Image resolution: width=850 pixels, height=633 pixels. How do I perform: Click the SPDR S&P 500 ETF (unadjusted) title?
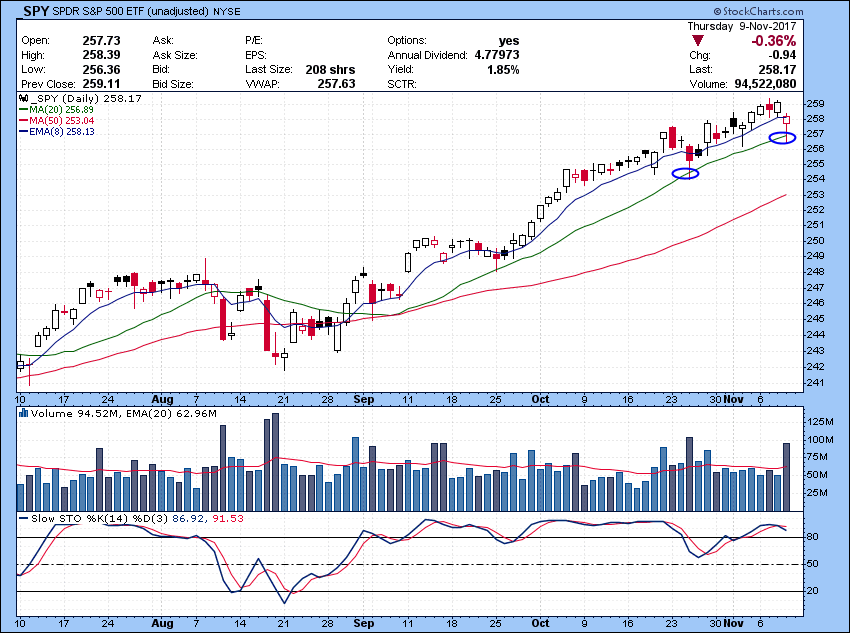pos(131,11)
